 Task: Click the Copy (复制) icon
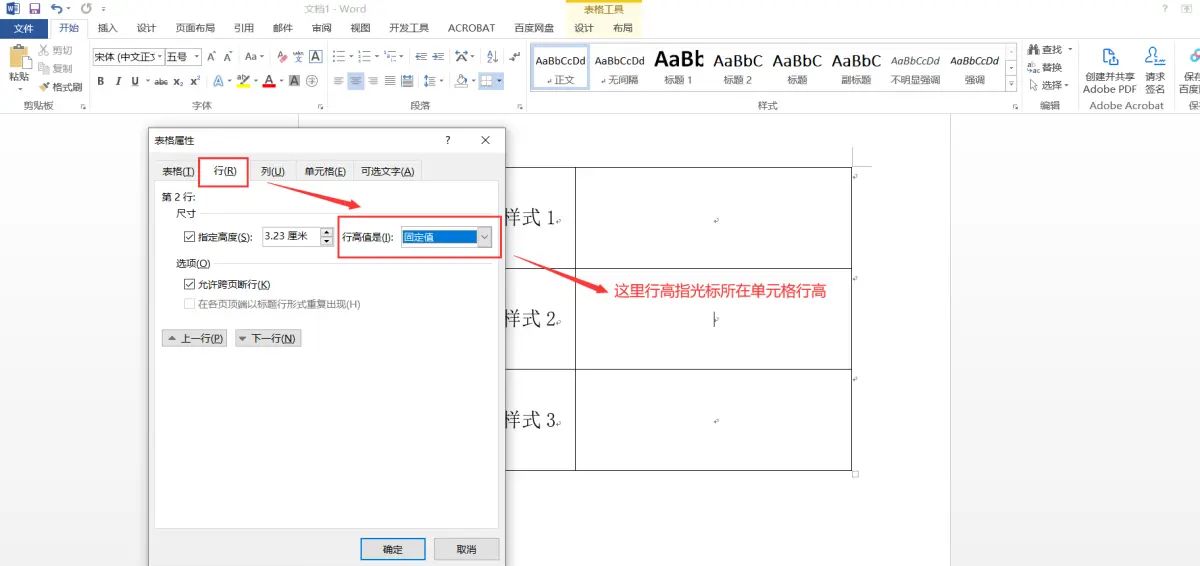[45, 68]
